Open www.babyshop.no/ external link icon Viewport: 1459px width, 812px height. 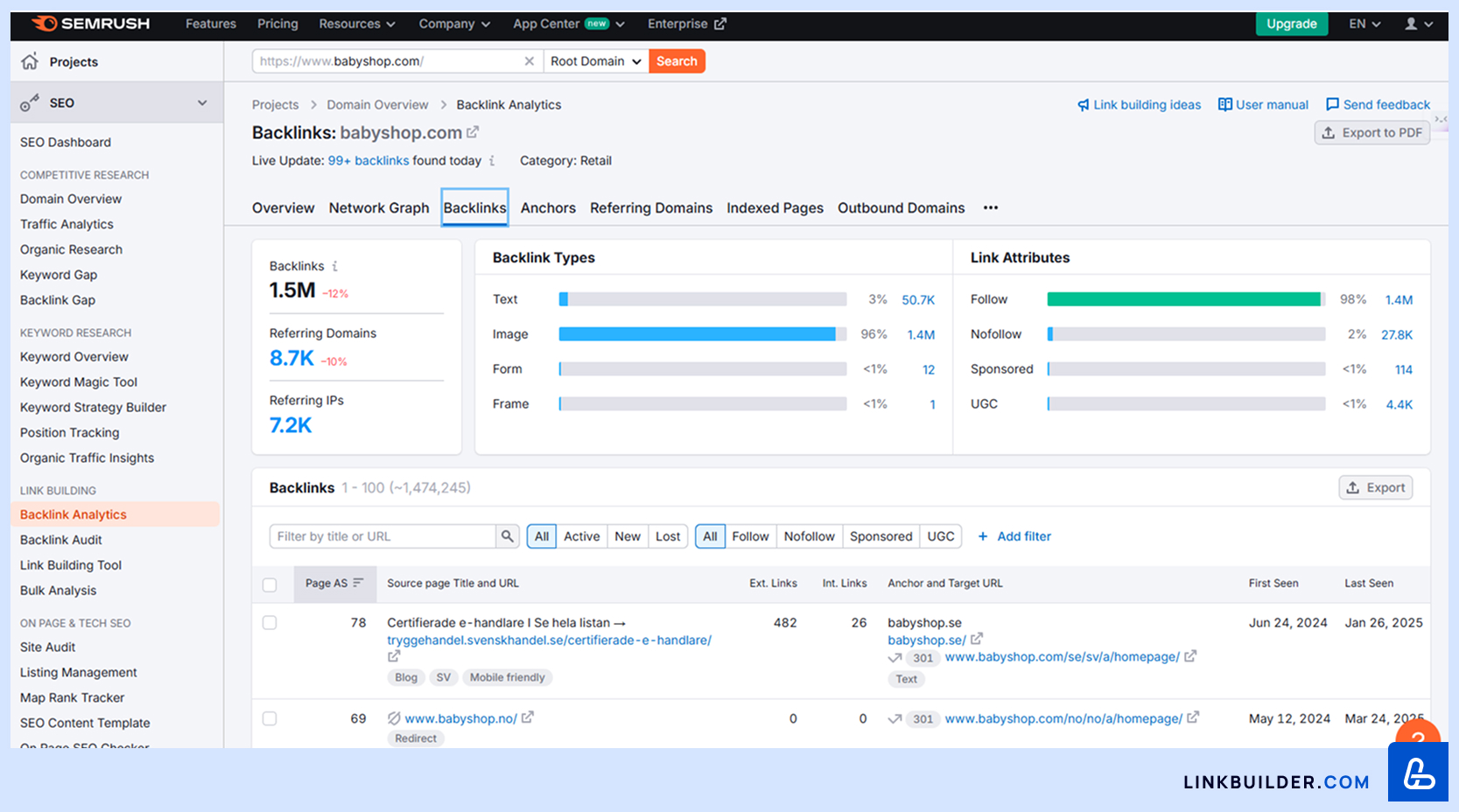click(528, 717)
